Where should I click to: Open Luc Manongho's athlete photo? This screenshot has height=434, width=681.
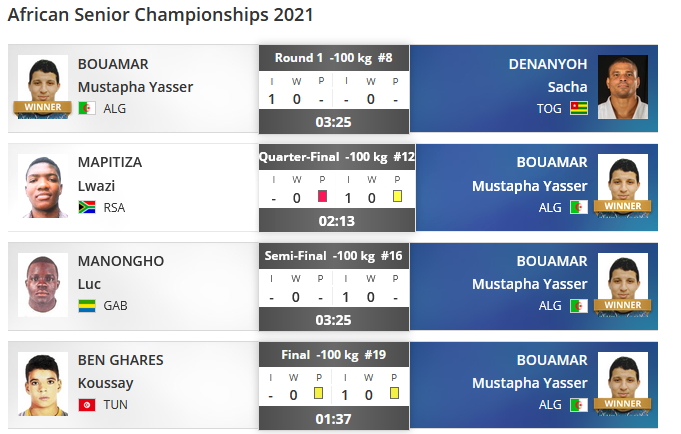43,284
